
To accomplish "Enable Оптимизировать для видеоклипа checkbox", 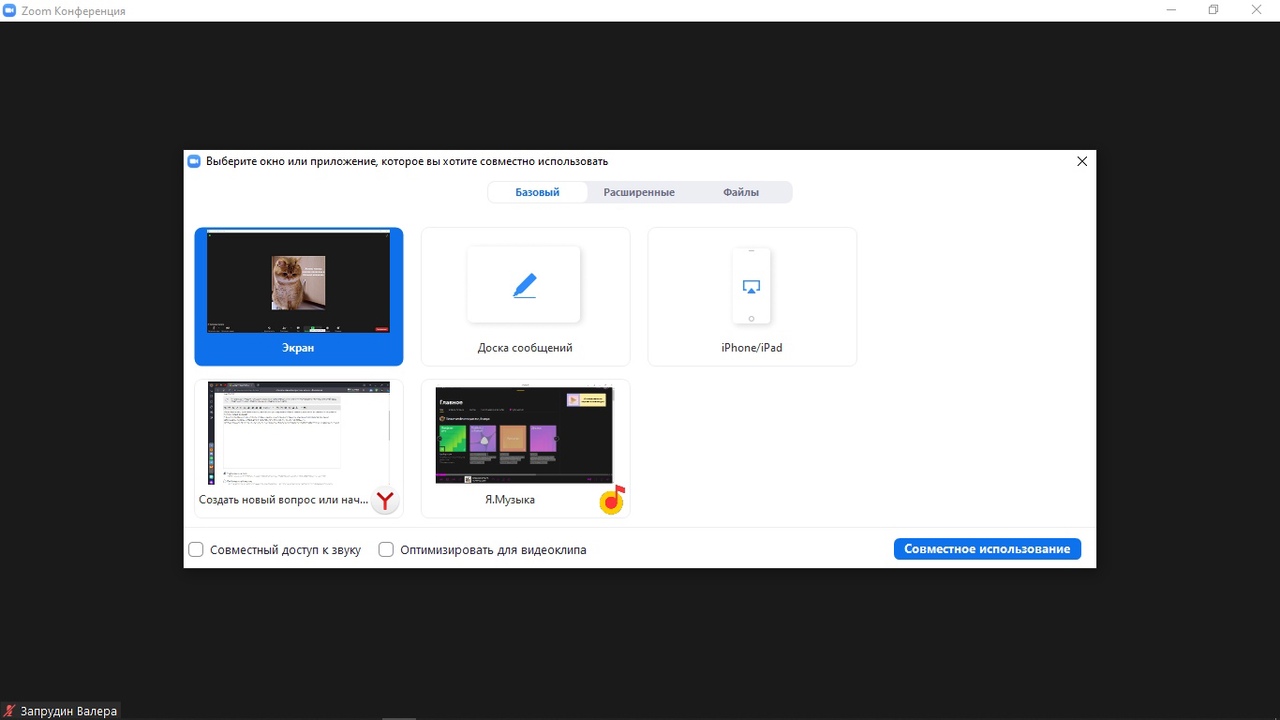I will pyautogui.click(x=386, y=550).
